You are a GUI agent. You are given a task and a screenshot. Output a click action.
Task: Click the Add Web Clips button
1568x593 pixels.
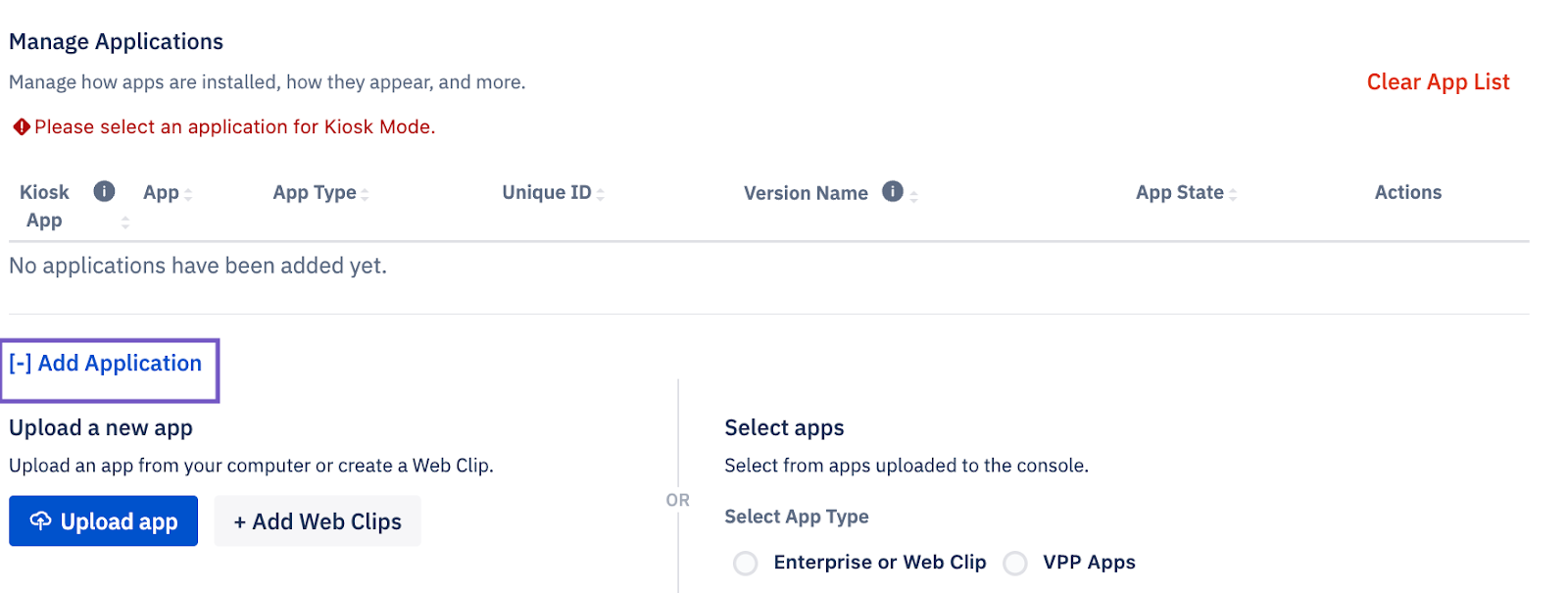(x=318, y=521)
